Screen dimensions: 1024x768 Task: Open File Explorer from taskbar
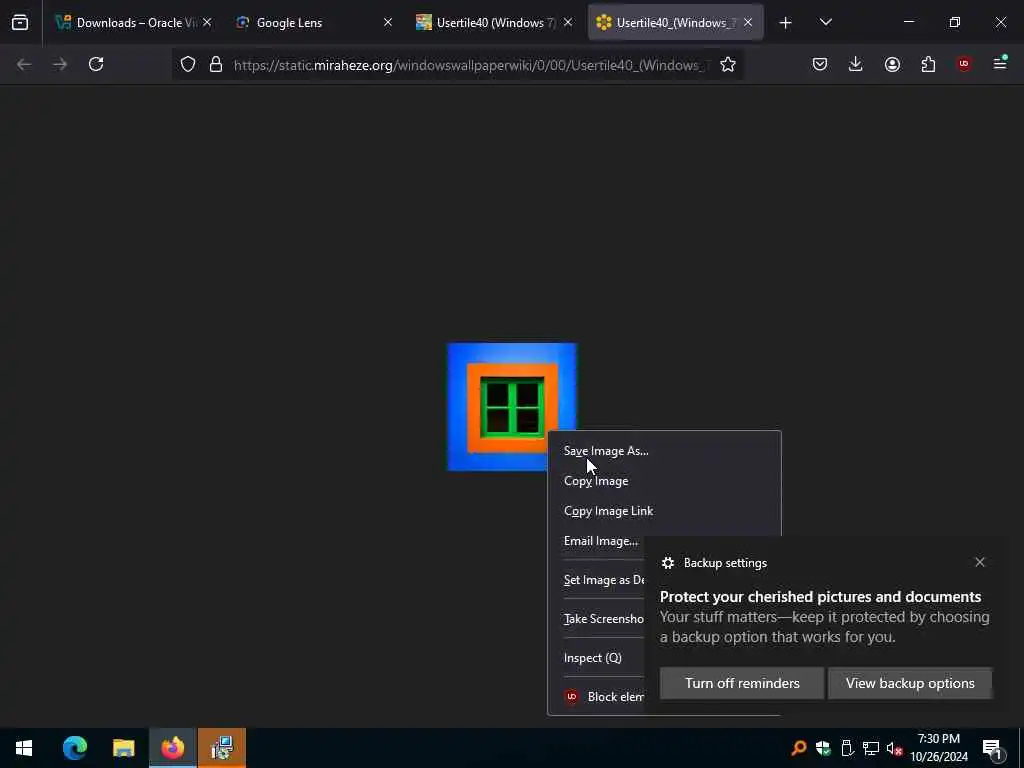click(x=123, y=748)
